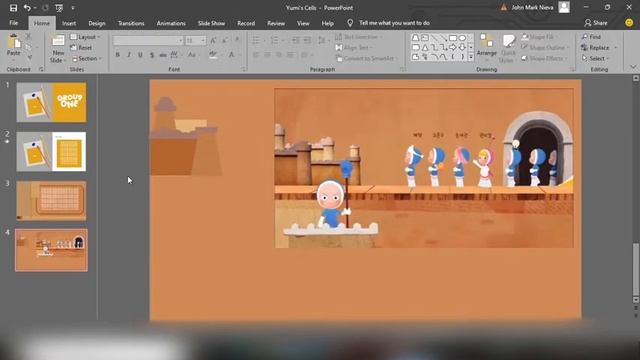The width and height of the screenshot is (640, 360).
Task: Click the Reset slide button
Action: 81,48
